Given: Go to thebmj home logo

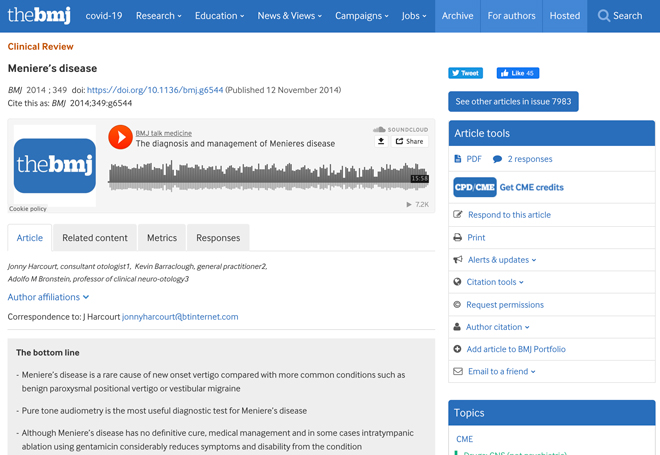Looking at the screenshot, I should point(39,15).
